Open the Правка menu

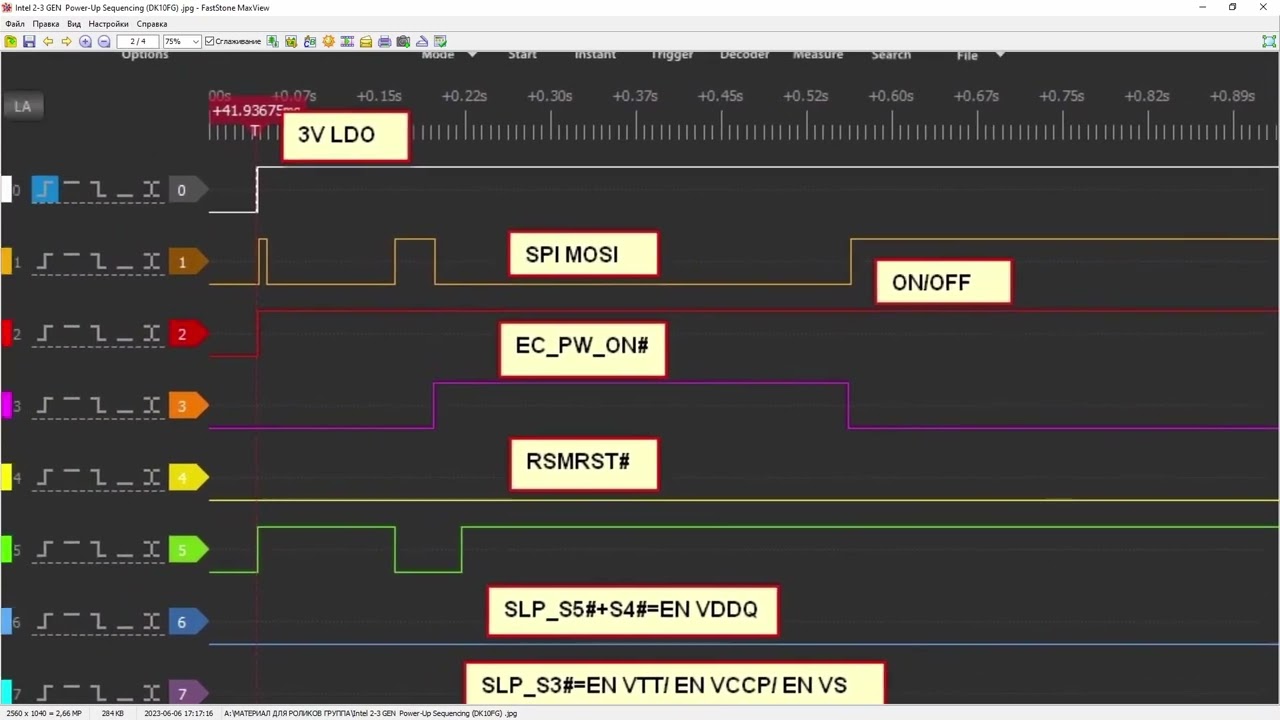click(x=46, y=24)
